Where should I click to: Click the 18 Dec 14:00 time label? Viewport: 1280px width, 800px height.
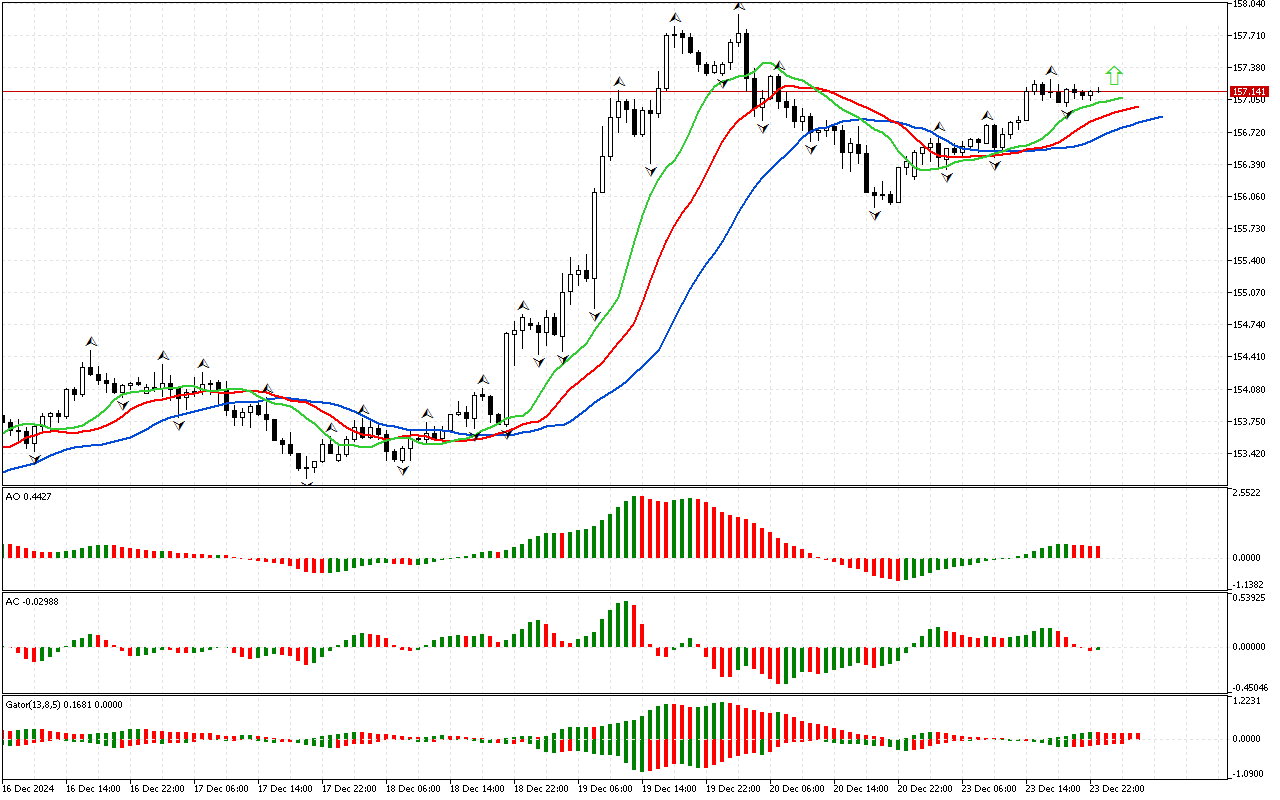pos(476,788)
